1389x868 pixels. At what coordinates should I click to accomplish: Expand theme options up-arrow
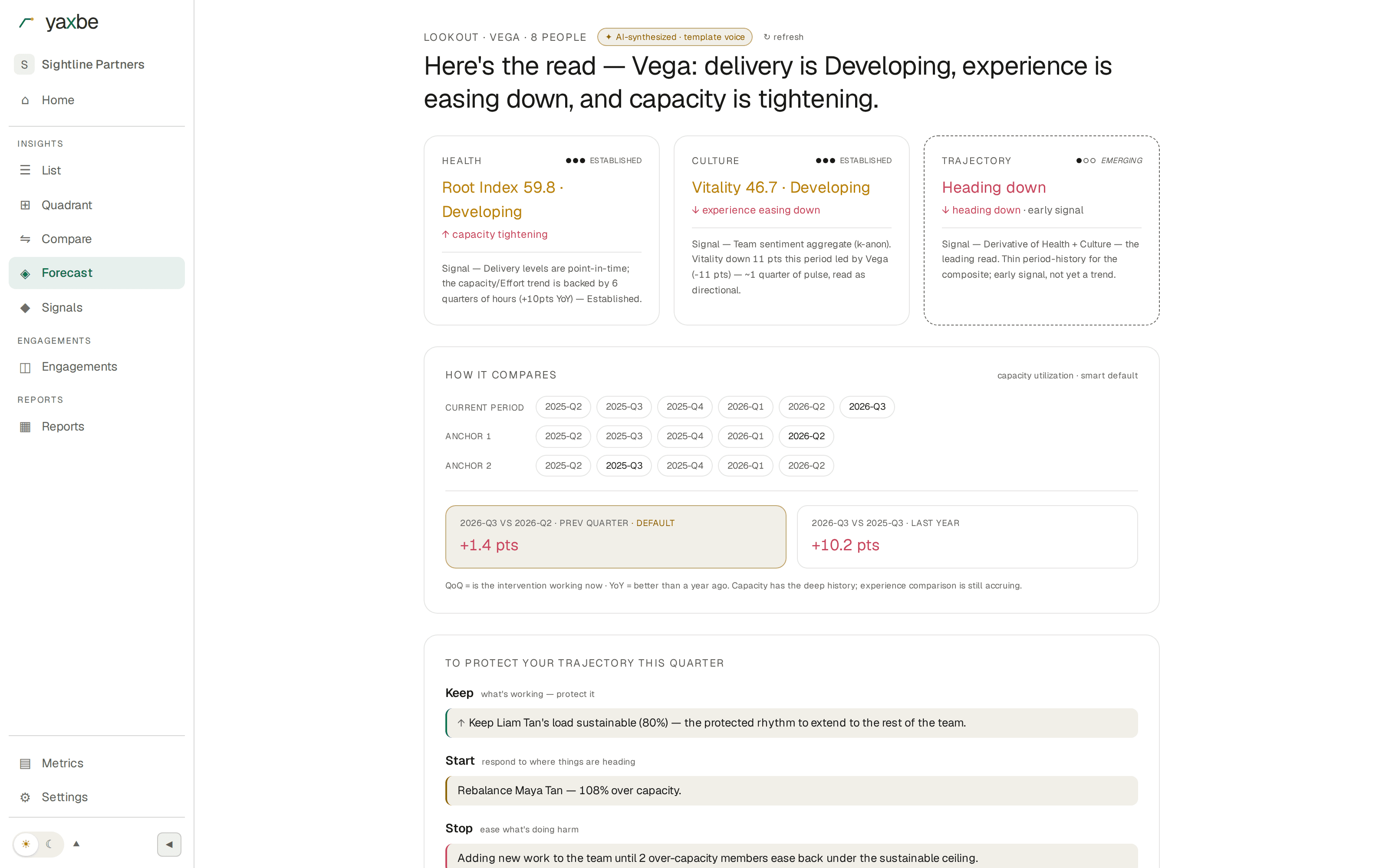[76, 844]
